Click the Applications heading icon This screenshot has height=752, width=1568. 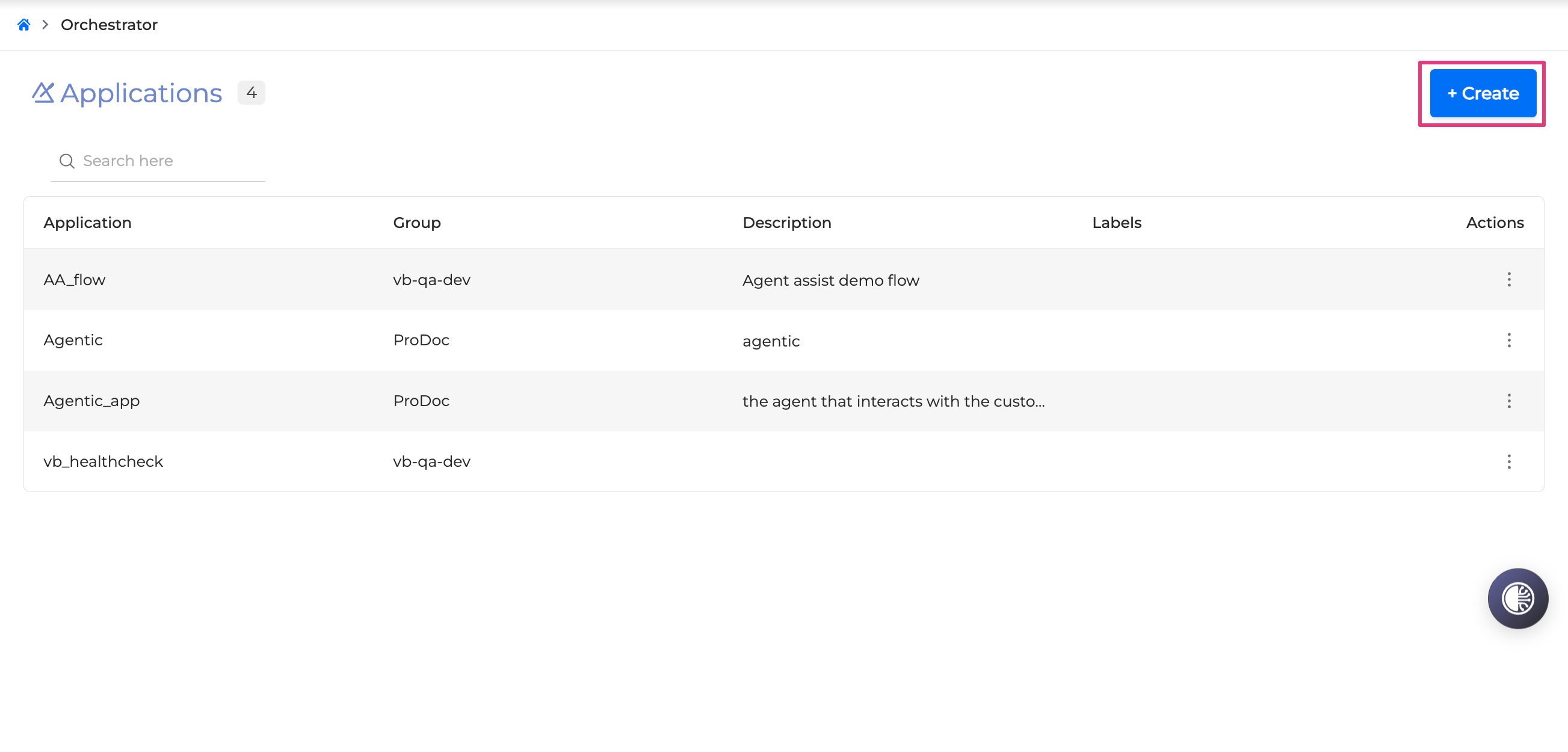[x=43, y=93]
